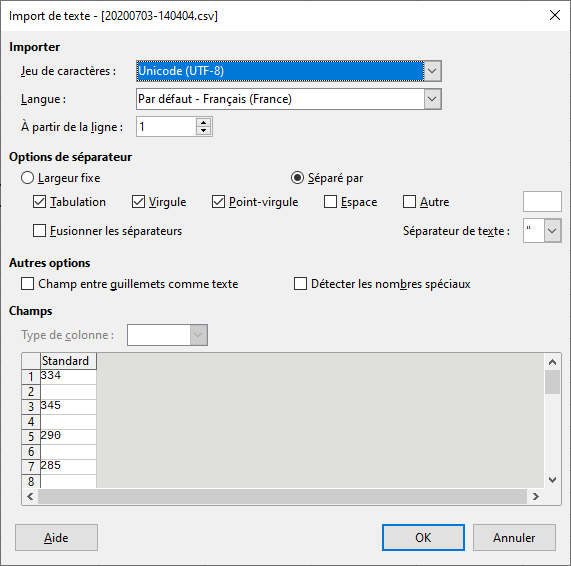Expand the Langue dropdown list
571x566 pixels.
tap(432, 99)
